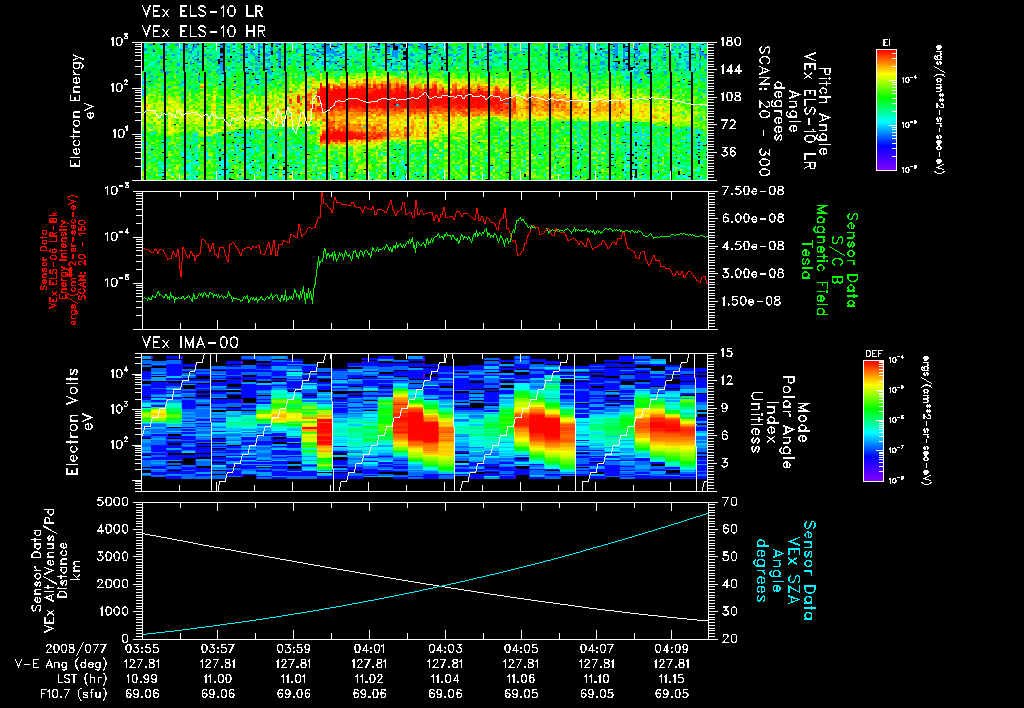Click the '03:59' time tick label
This screenshot has width=1024, height=708.
[294, 649]
